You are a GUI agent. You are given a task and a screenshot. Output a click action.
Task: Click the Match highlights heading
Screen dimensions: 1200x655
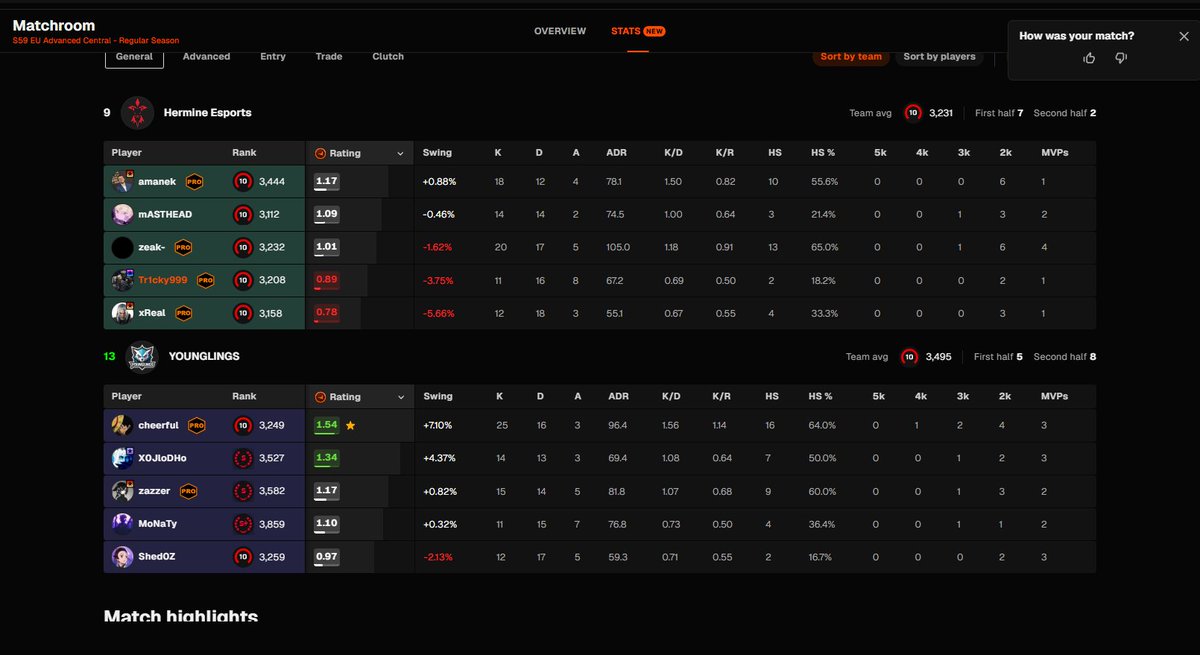(x=181, y=617)
